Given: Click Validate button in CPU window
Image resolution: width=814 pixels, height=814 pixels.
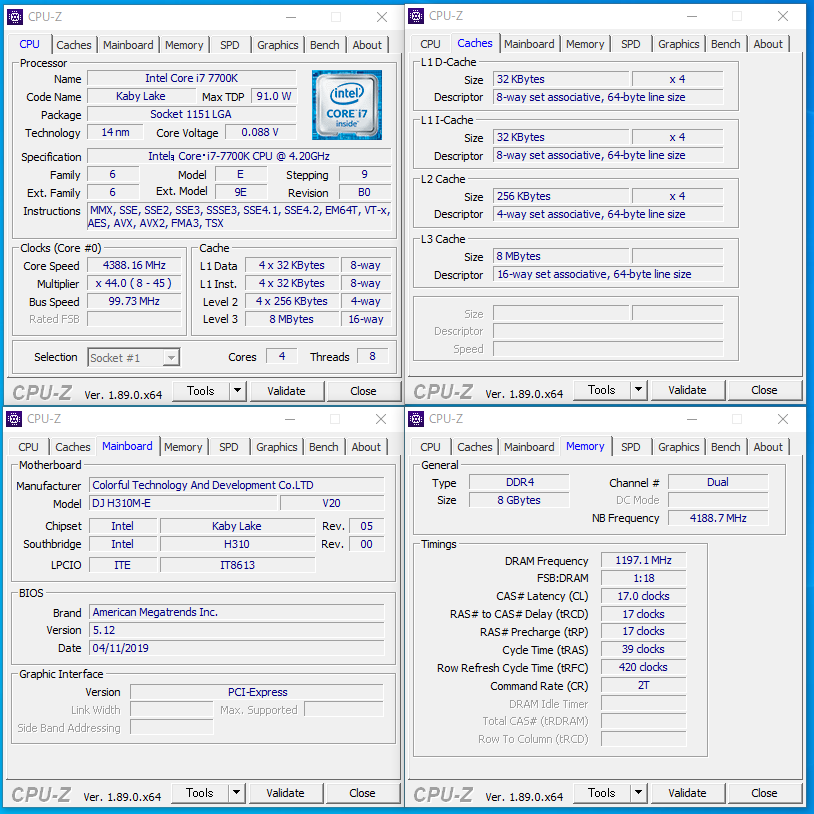Looking at the screenshot, I should (x=287, y=391).
